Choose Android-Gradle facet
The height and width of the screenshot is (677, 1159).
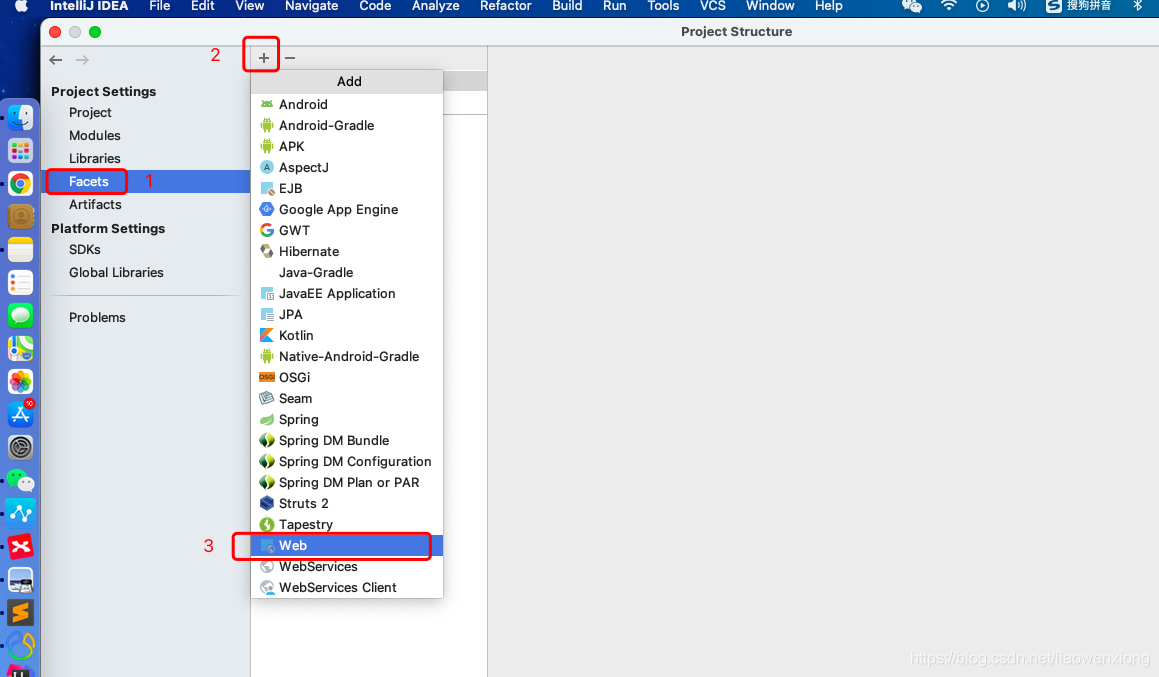[347, 126]
